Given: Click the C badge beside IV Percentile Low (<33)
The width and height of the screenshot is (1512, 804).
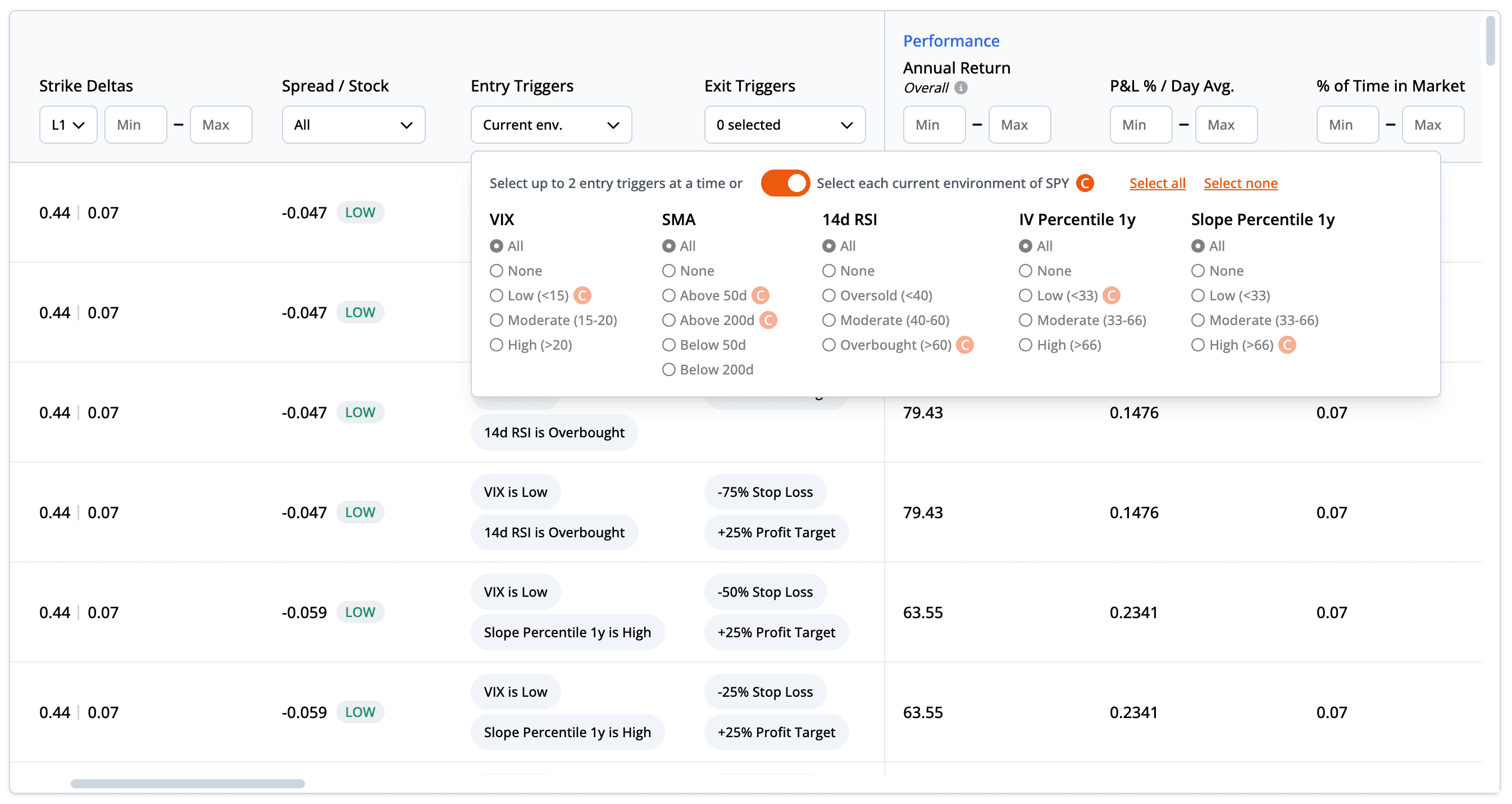Looking at the screenshot, I should [1111, 295].
